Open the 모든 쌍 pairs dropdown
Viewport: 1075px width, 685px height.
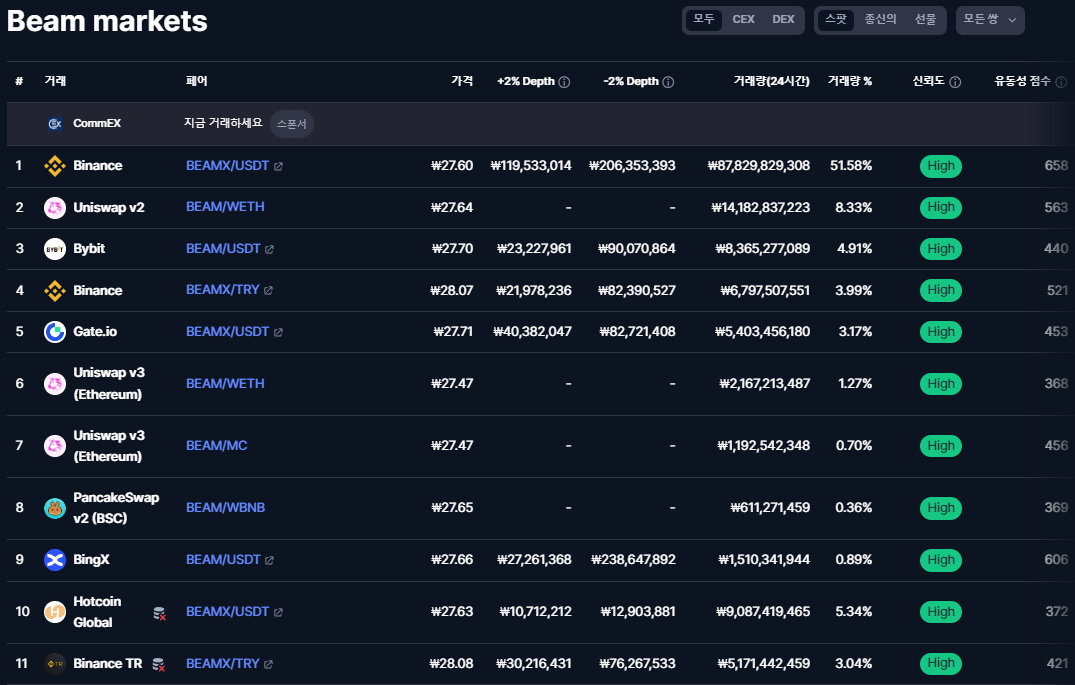[990, 20]
